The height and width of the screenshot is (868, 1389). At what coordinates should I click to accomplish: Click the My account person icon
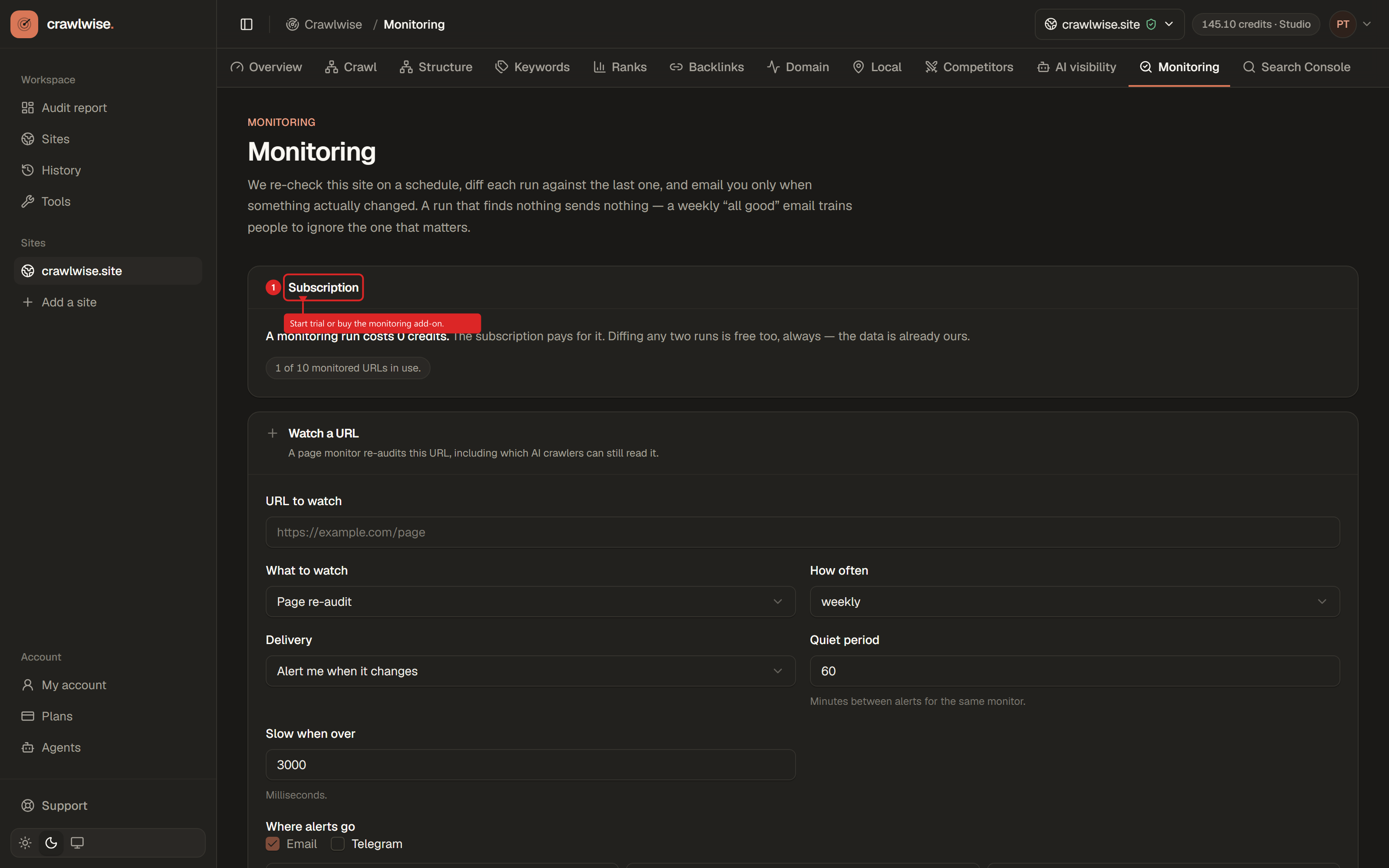pyautogui.click(x=27, y=685)
